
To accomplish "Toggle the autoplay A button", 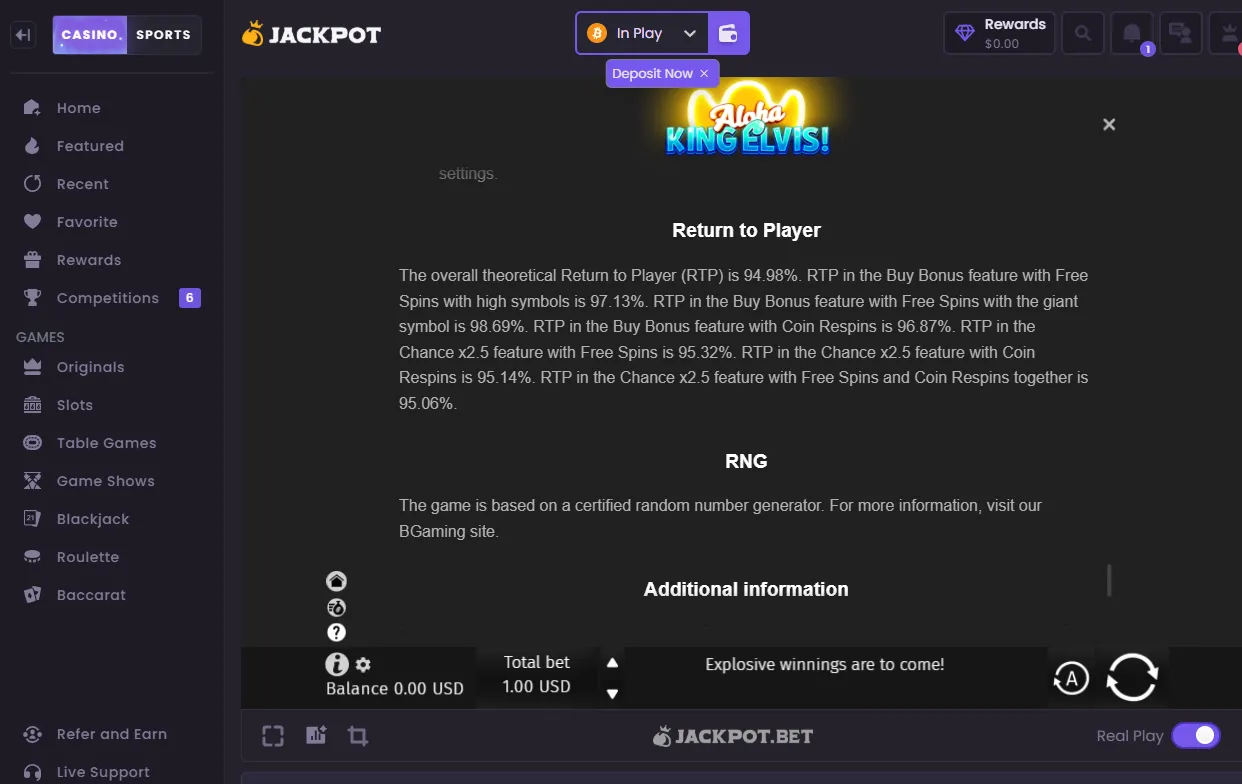I will [x=1071, y=679].
